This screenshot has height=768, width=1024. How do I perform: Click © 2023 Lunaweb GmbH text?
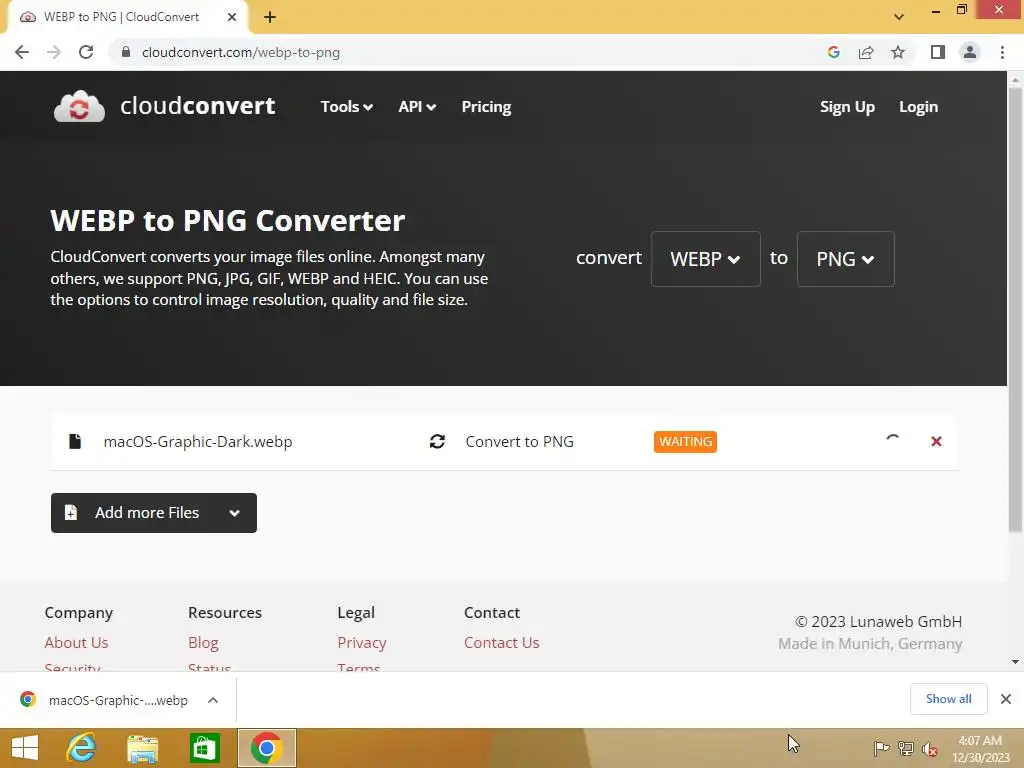coord(878,622)
